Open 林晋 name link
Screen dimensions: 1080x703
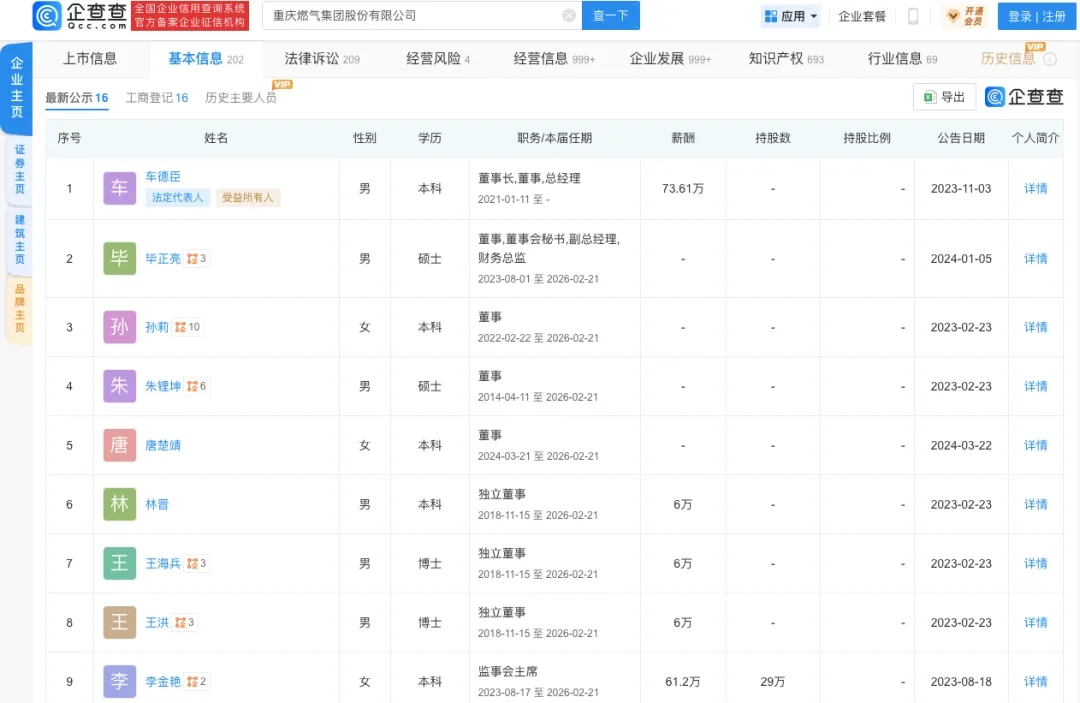[157, 505]
